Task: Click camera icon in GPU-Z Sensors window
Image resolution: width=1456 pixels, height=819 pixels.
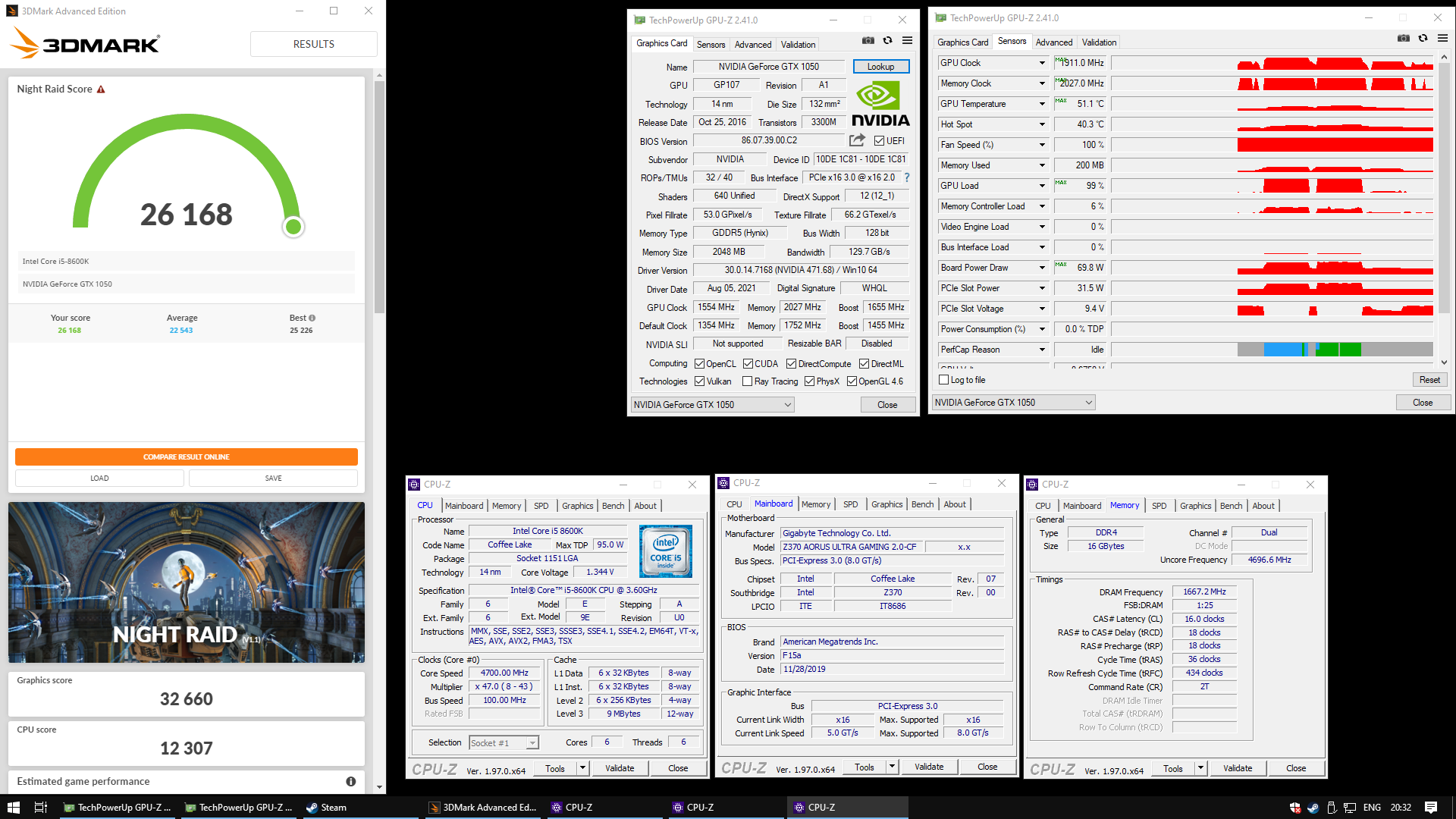Action: (x=1404, y=39)
